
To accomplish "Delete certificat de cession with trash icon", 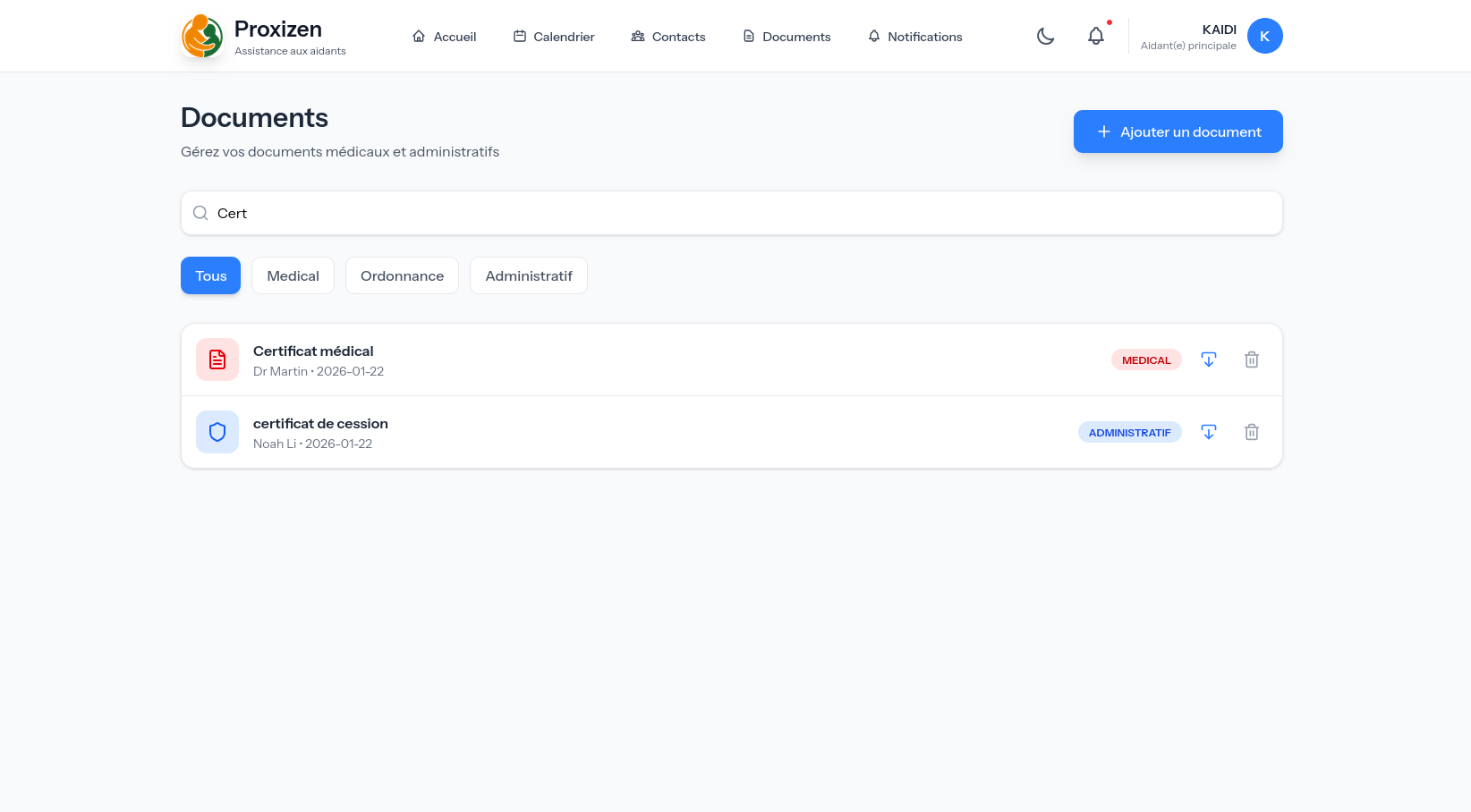I will pyautogui.click(x=1251, y=432).
